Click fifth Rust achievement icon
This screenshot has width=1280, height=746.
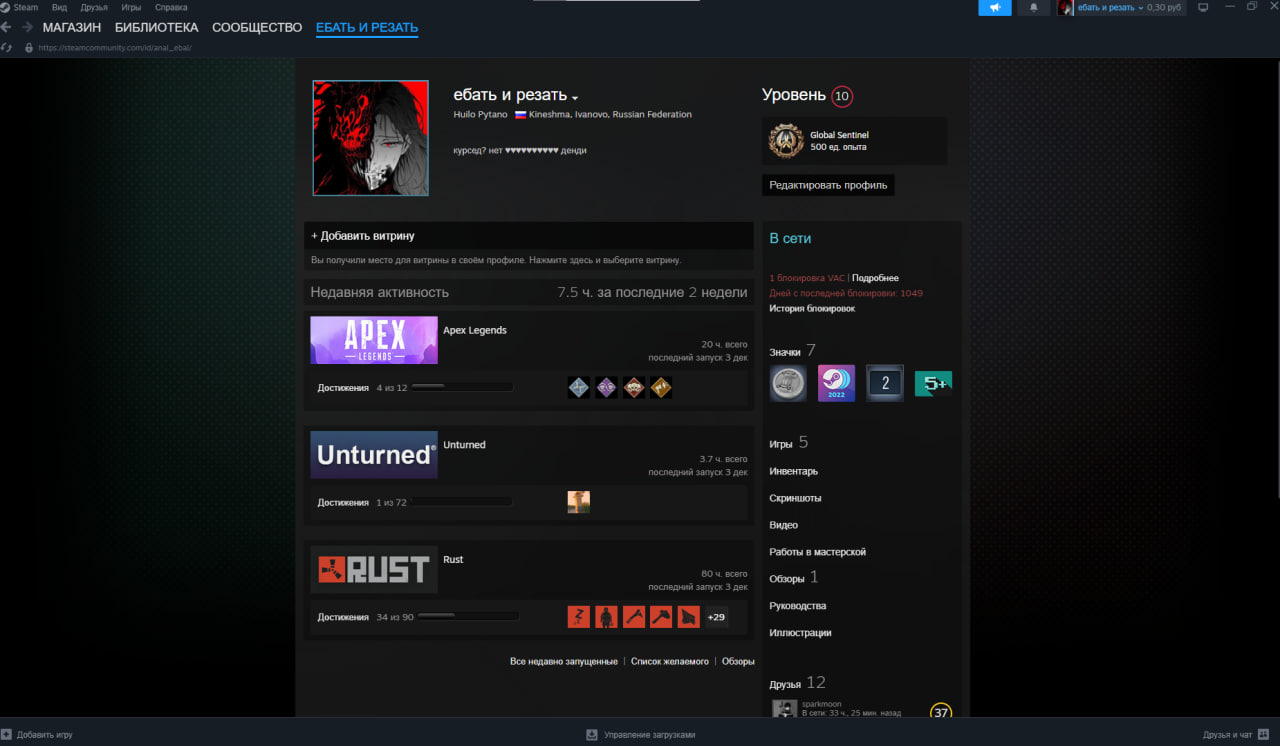(688, 617)
